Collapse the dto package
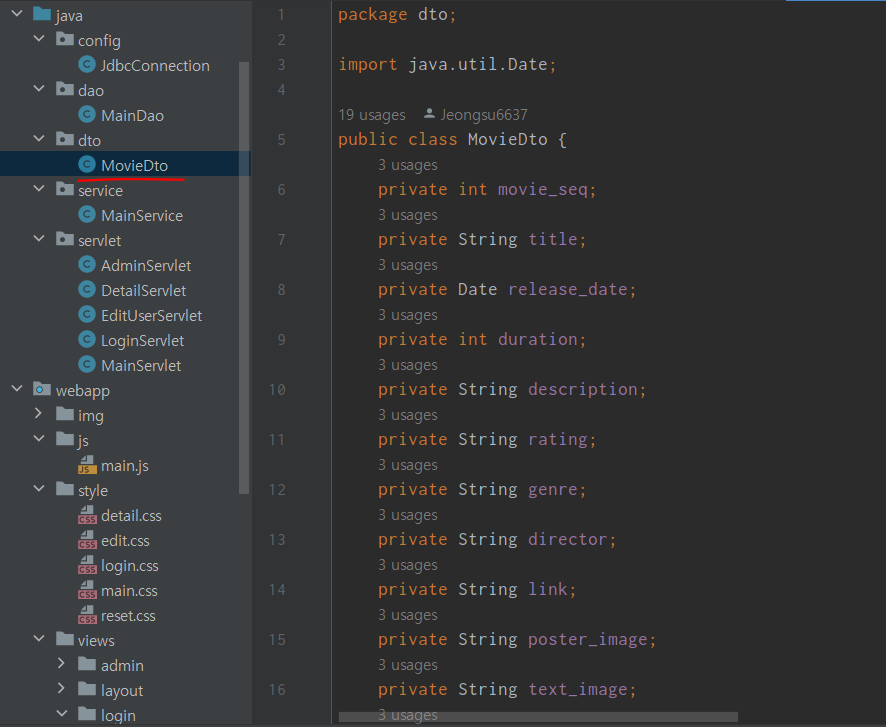The width and height of the screenshot is (886, 727). [x=39, y=138]
